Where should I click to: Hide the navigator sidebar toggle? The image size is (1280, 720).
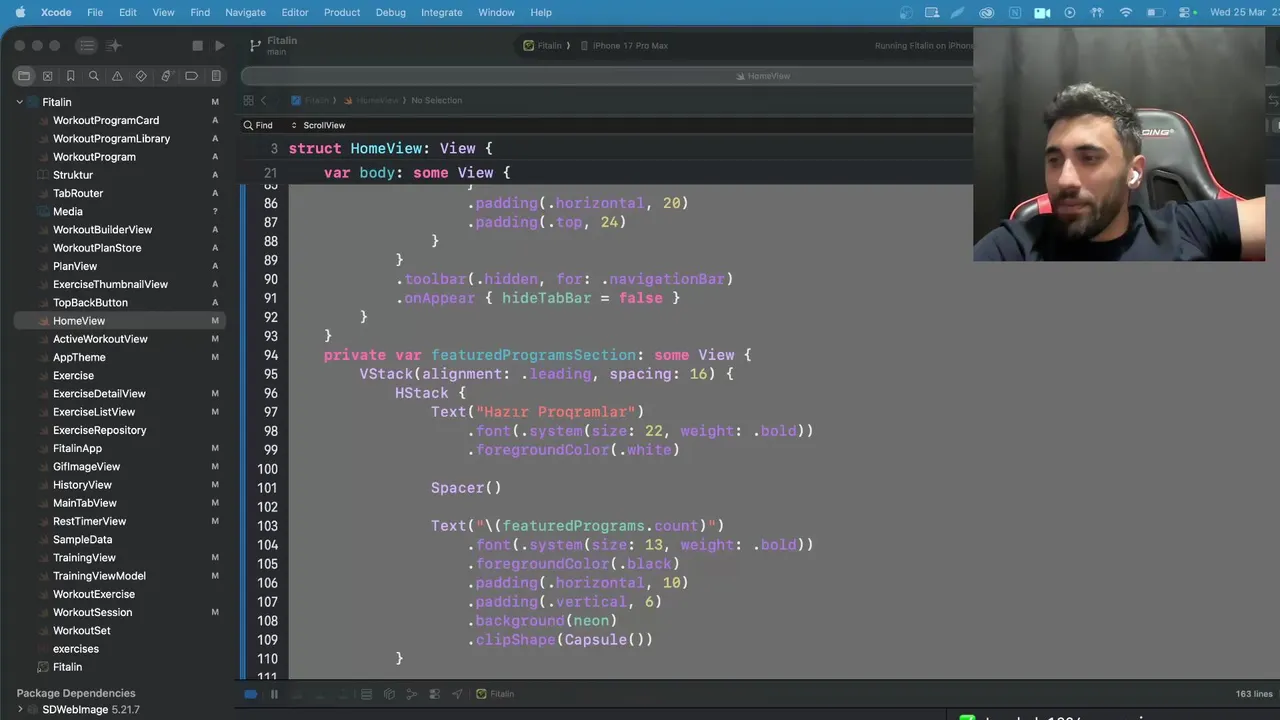87,46
